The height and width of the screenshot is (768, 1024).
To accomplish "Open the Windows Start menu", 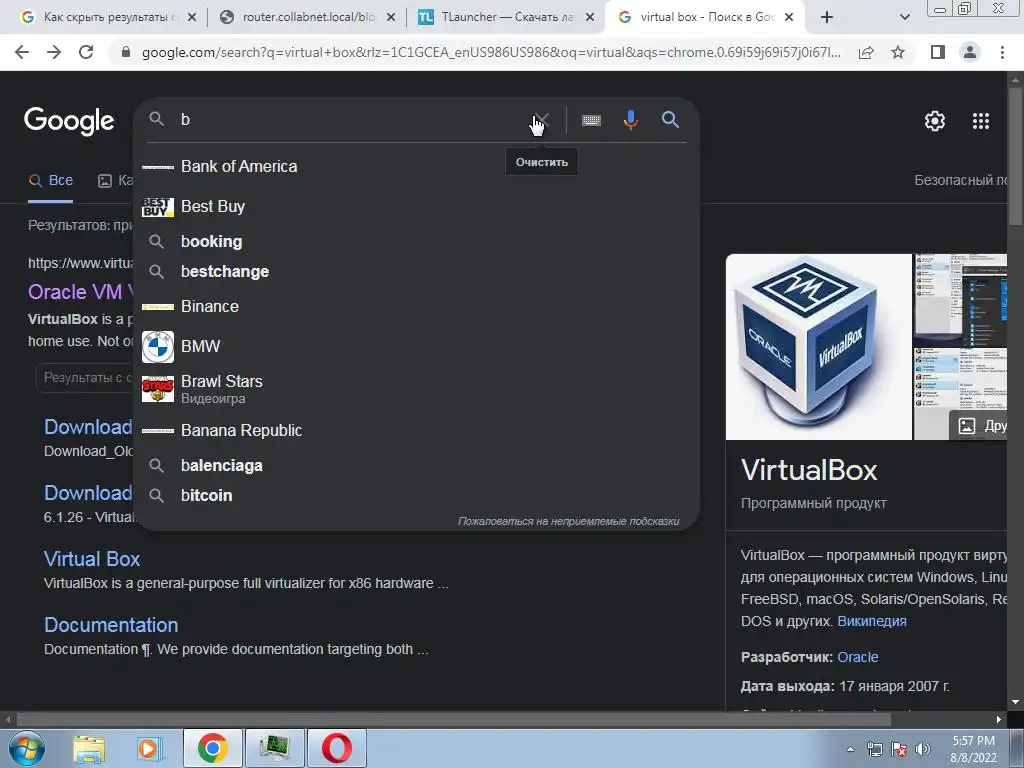I will [27, 748].
